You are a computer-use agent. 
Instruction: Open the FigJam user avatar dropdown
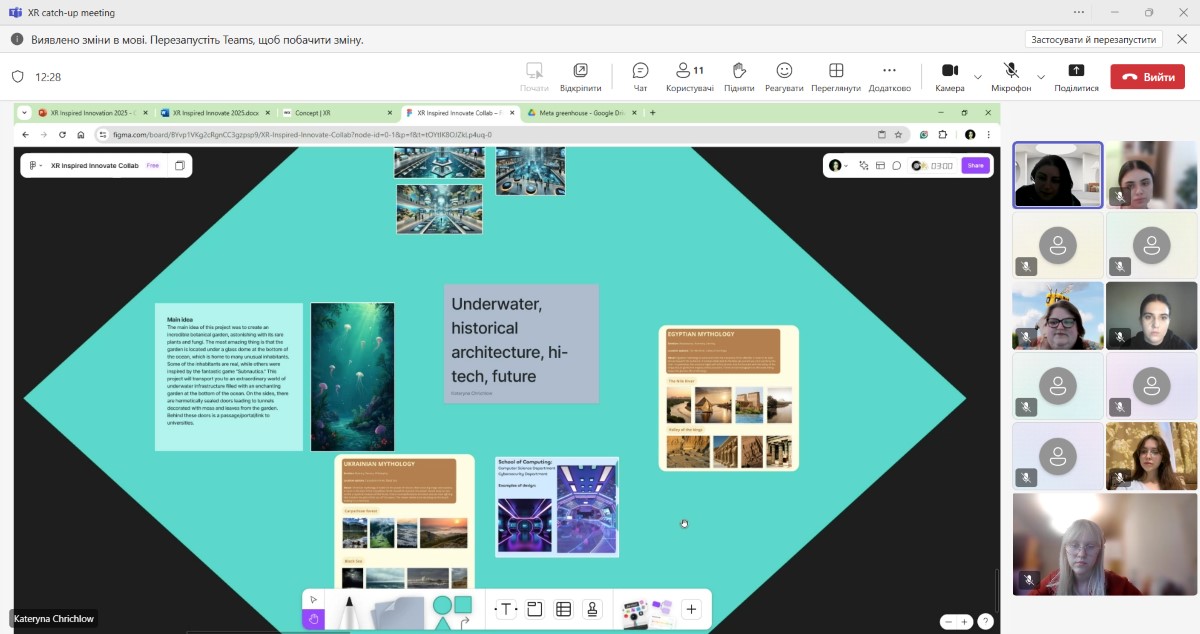[838, 165]
